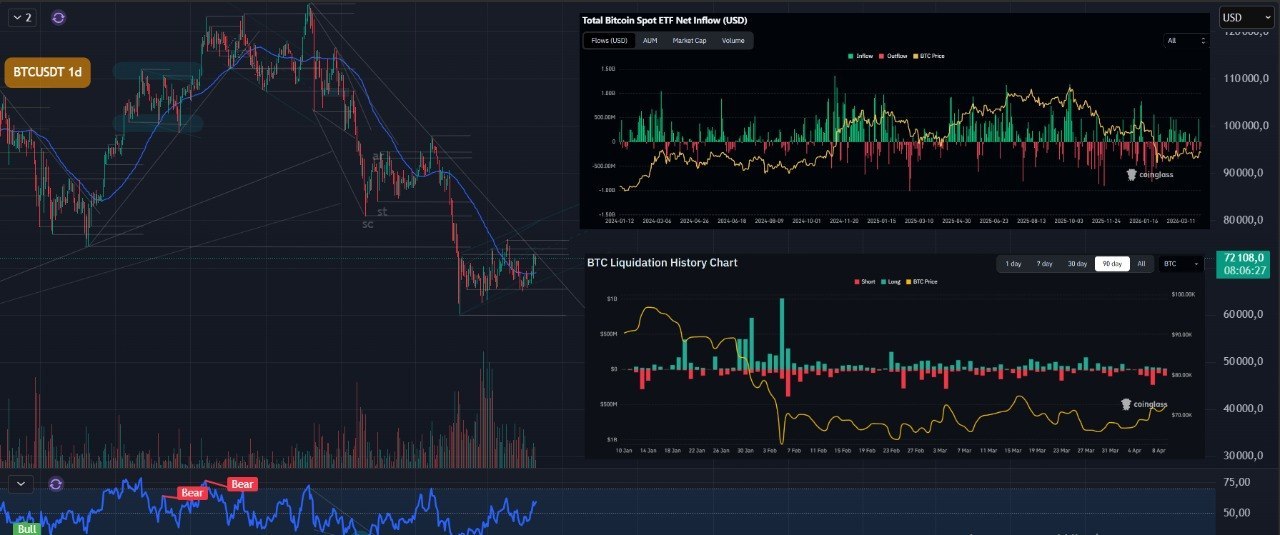This screenshot has height=535, width=1280.
Task: Expand the indicators legend showing 2
Action: coord(22,17)
